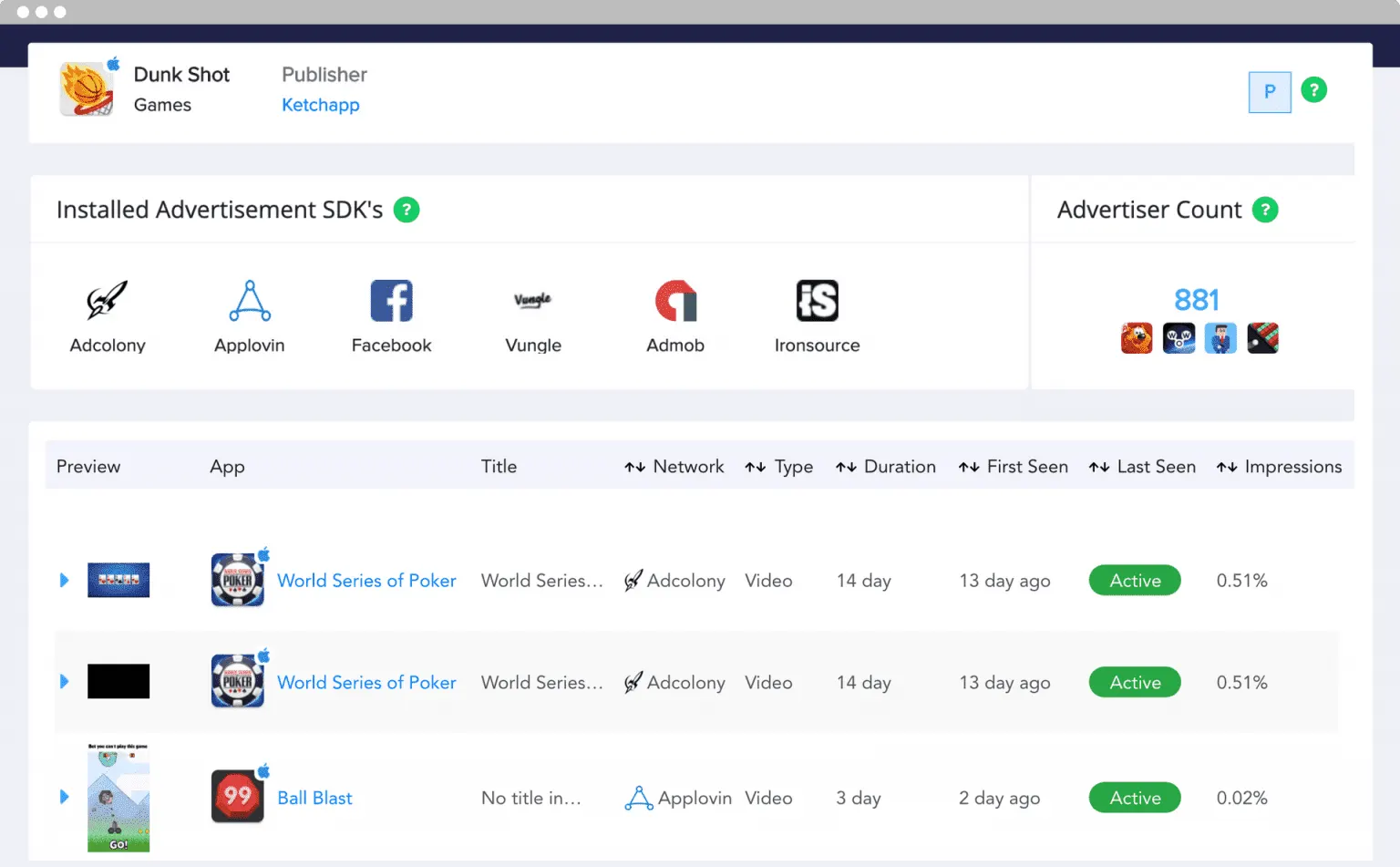Image resolution: width=1400 pixels, height=867 pixels.
Task: Expand first World Series of Poker row
Action: click(x=64, y=580)
